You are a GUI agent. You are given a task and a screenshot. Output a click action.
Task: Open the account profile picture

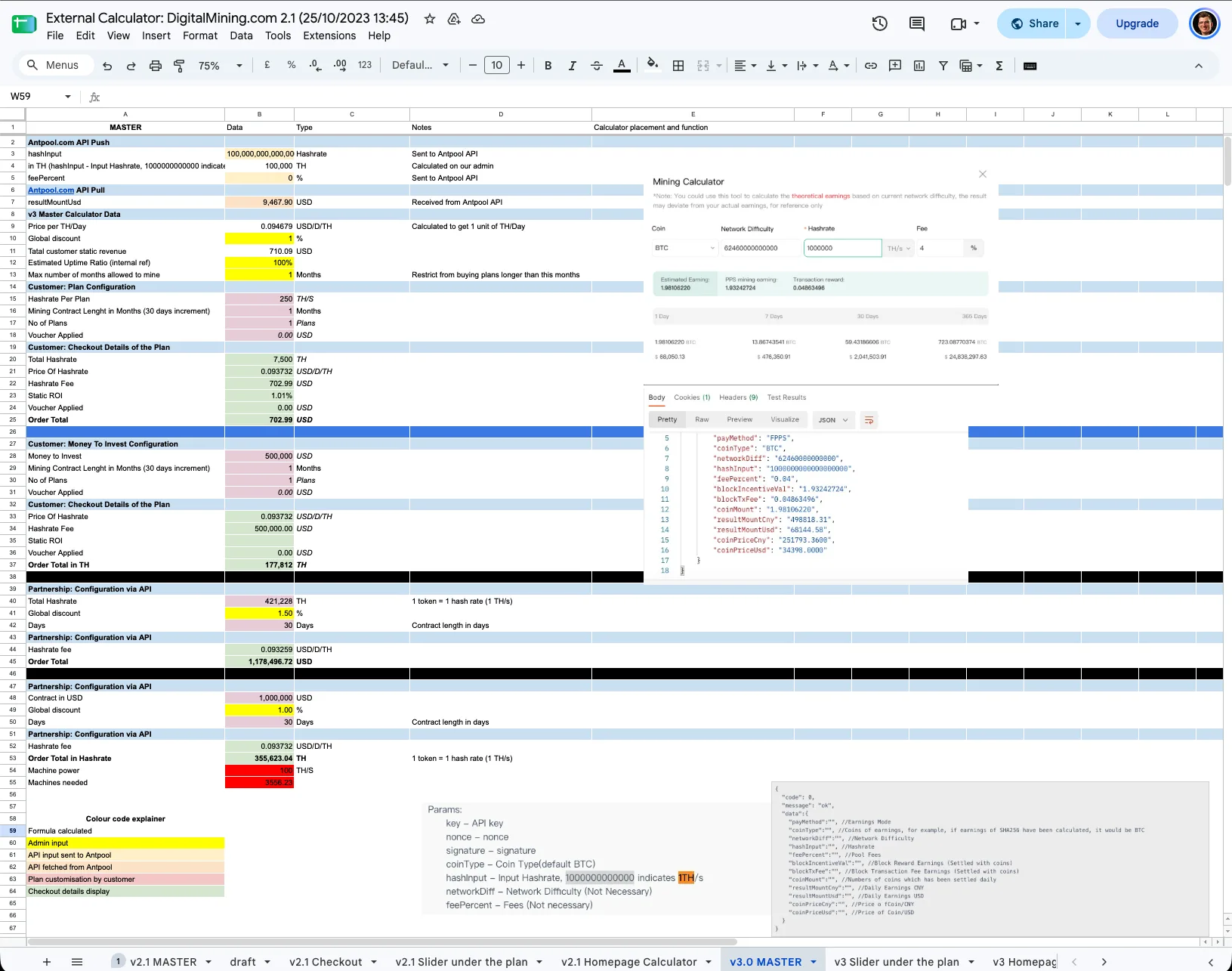point(1204,23)
